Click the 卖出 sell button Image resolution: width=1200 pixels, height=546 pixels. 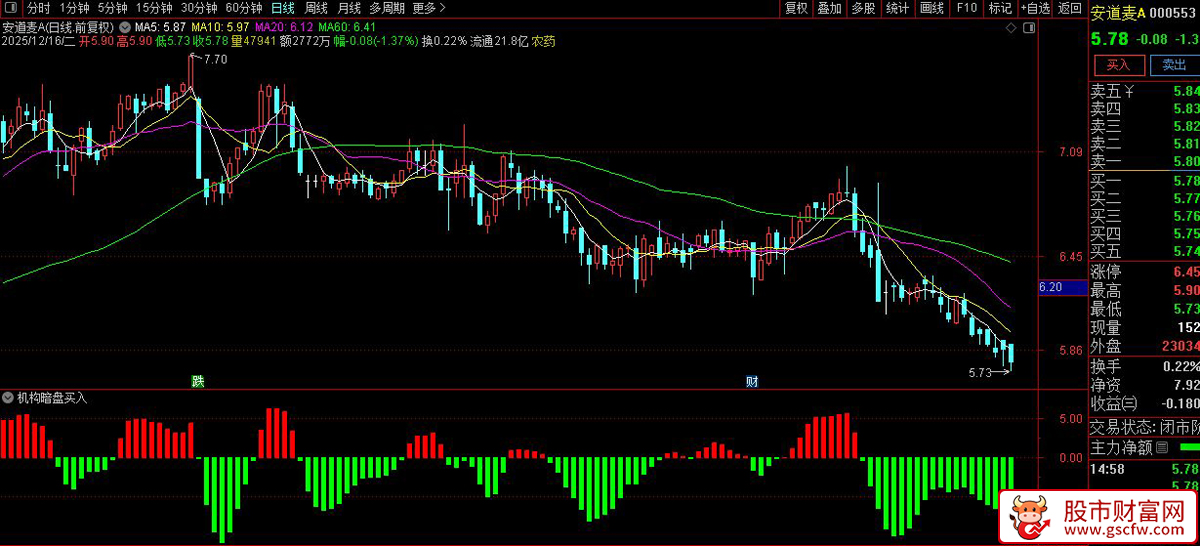point(1174,65)
